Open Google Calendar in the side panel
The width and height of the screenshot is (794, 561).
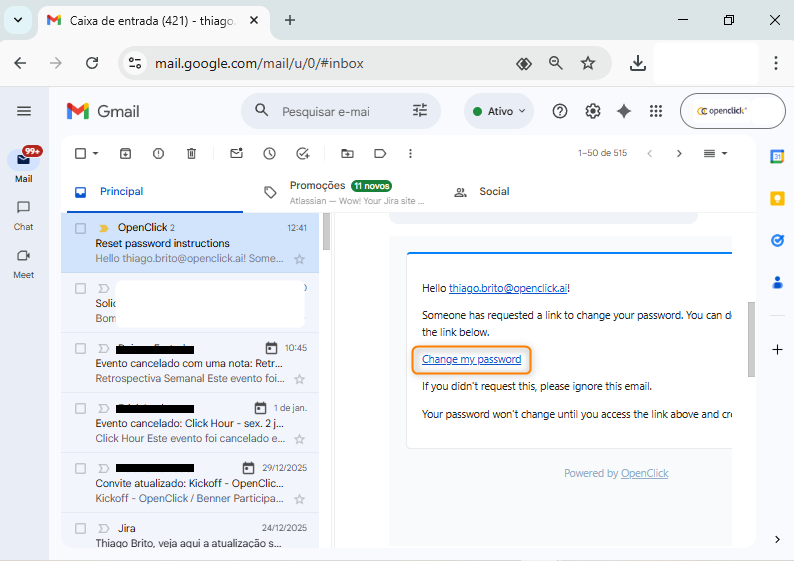(x=776, y=156)
